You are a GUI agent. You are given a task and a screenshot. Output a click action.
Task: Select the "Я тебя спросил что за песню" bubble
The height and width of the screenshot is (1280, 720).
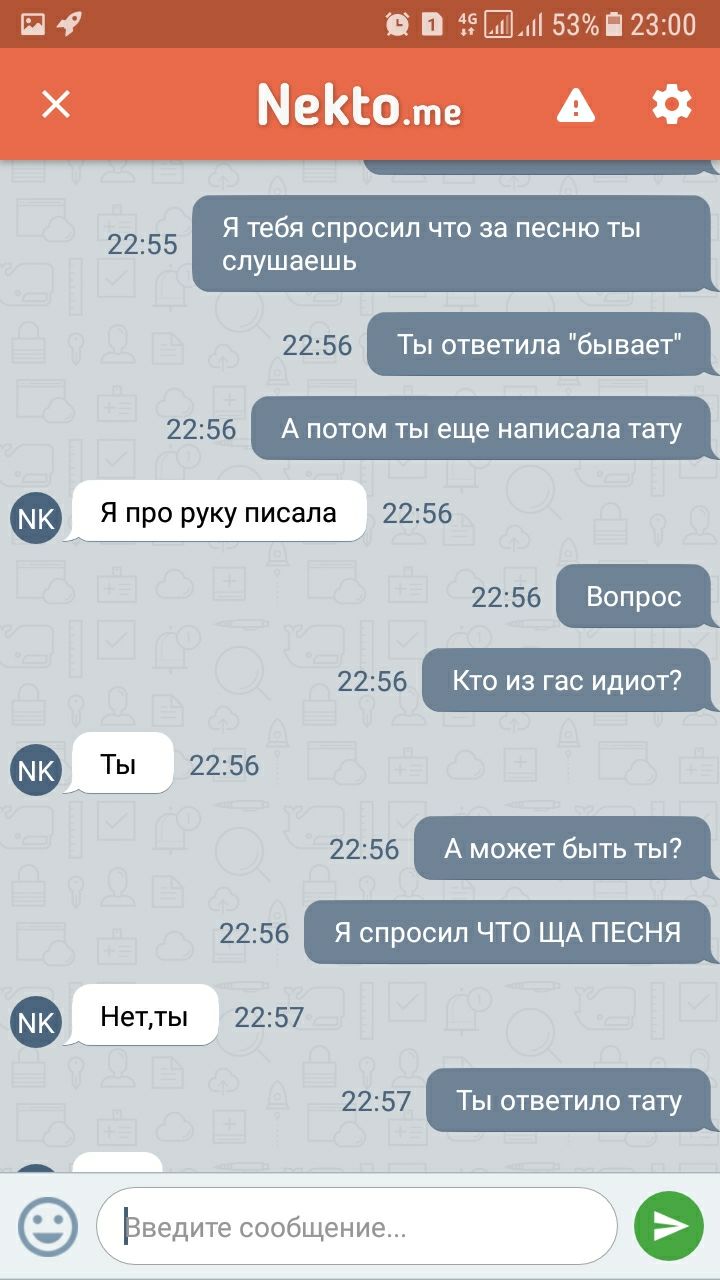pyautogui.click(x=451, y=244)
